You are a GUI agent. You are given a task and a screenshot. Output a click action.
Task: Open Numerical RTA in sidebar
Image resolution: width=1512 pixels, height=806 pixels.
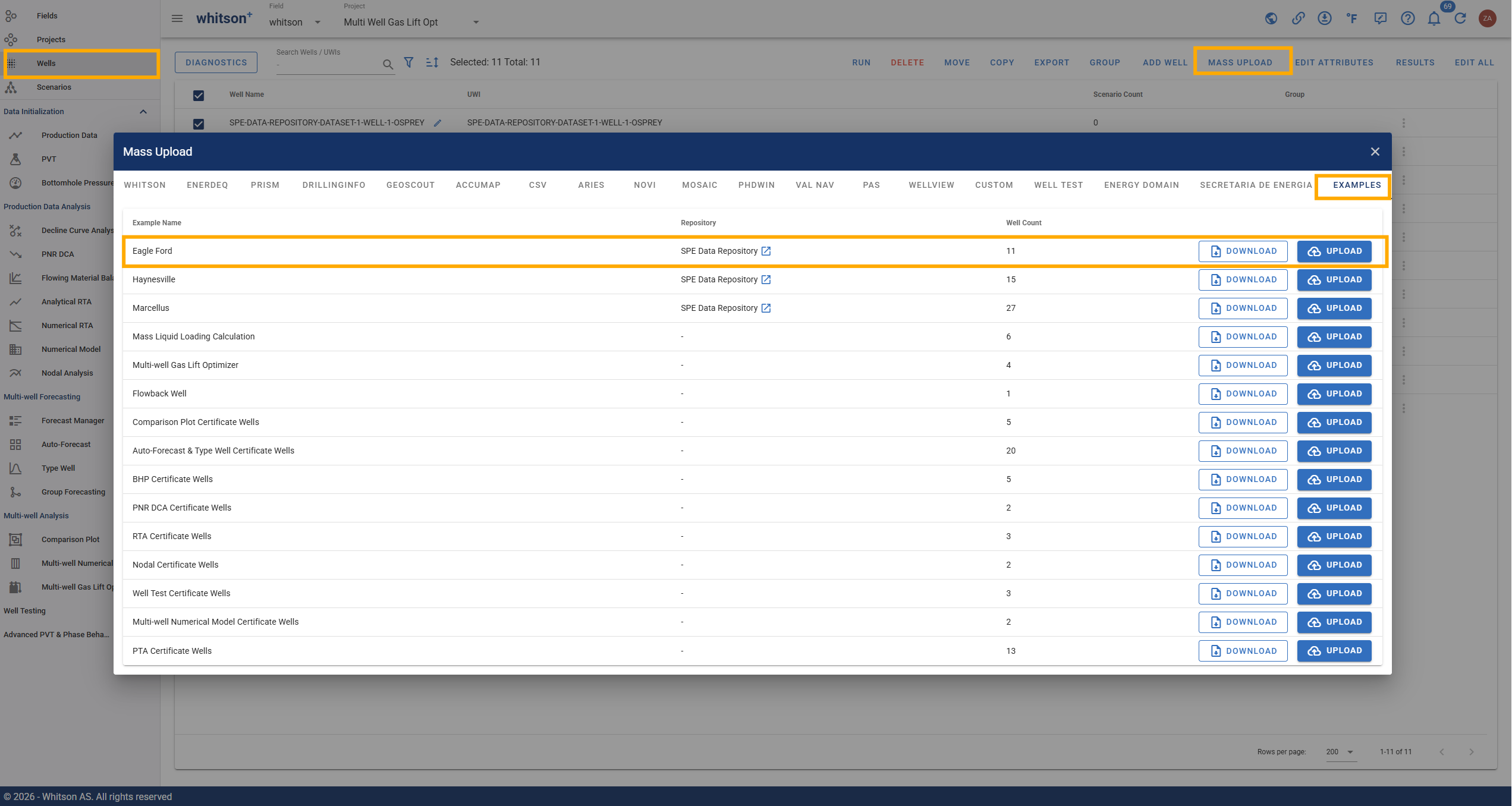(x=67, y=326)
